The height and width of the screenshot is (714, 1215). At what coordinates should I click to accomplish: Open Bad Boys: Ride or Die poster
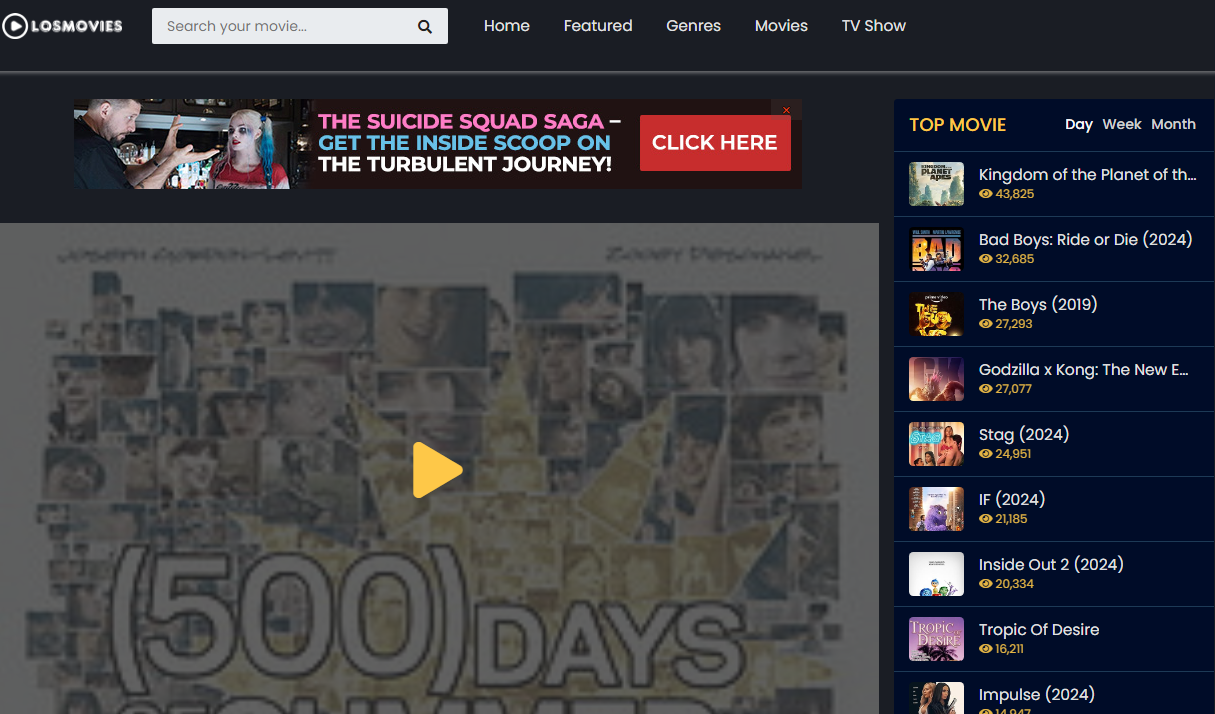click(936, 249)
